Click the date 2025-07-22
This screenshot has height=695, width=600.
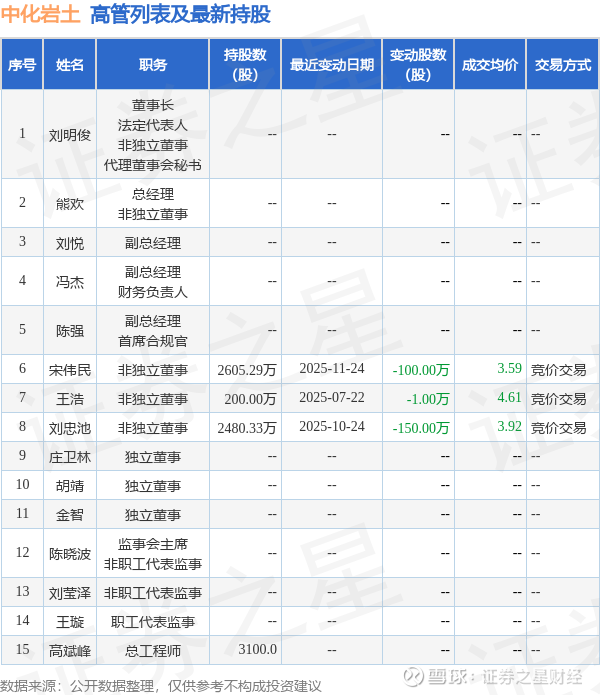332,397
